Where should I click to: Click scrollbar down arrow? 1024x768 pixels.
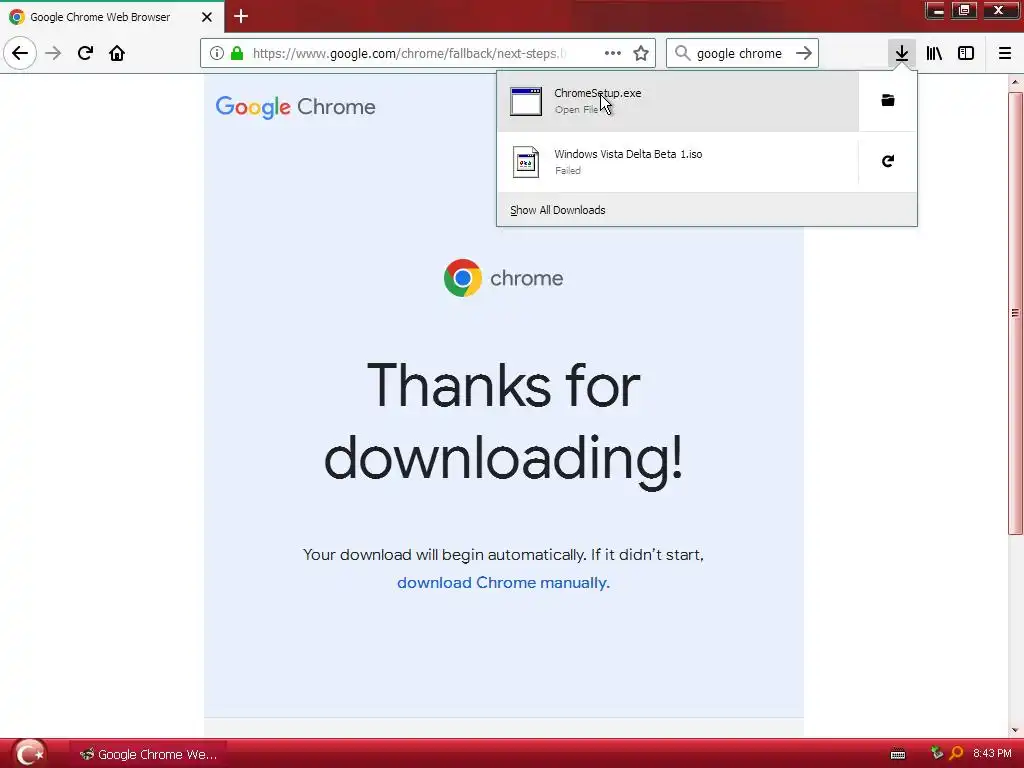tap(1016, 730)
